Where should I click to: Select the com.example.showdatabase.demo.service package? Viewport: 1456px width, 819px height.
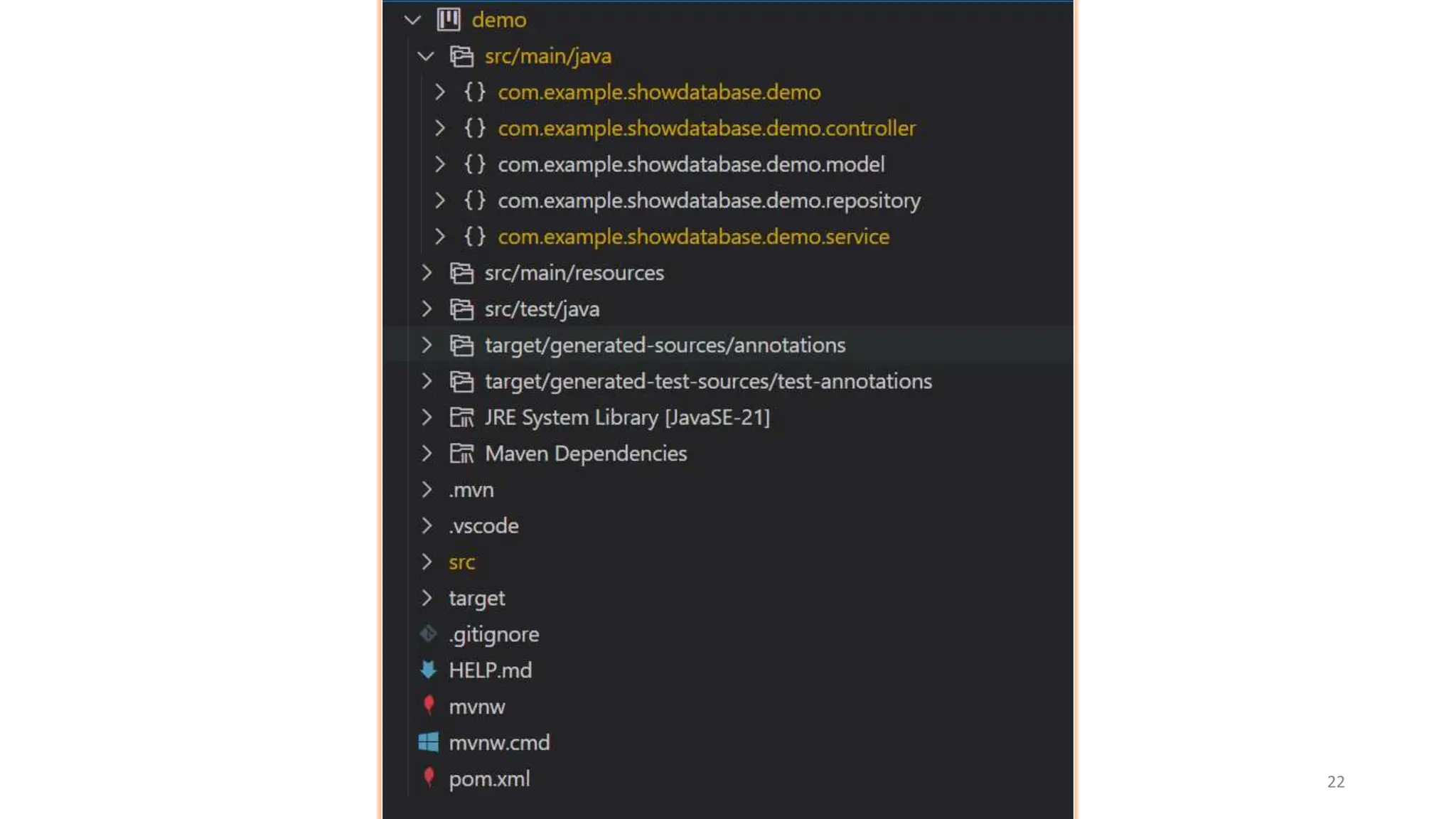(693, 237)
